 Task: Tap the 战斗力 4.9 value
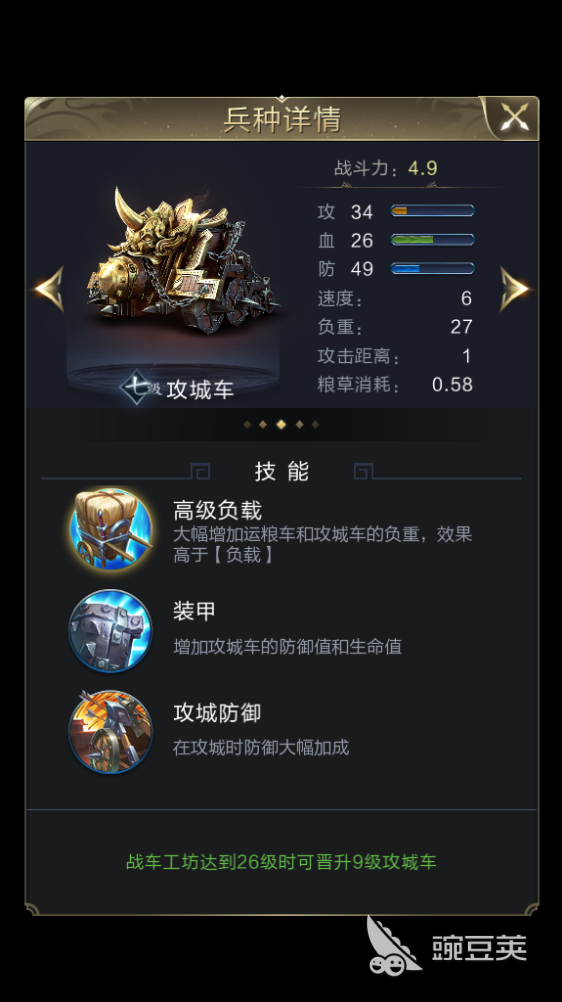tap(423, 168)
